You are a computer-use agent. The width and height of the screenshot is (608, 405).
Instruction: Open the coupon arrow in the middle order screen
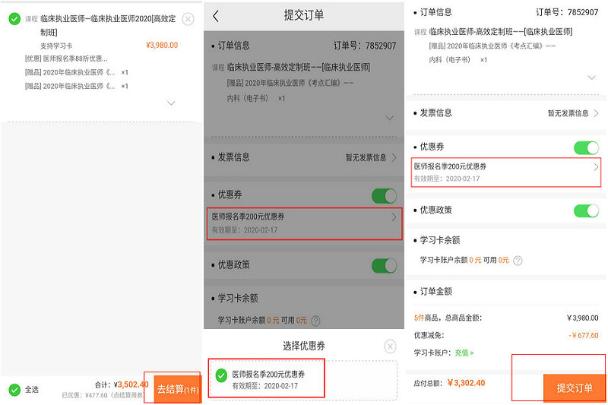[x=393, y=217]
